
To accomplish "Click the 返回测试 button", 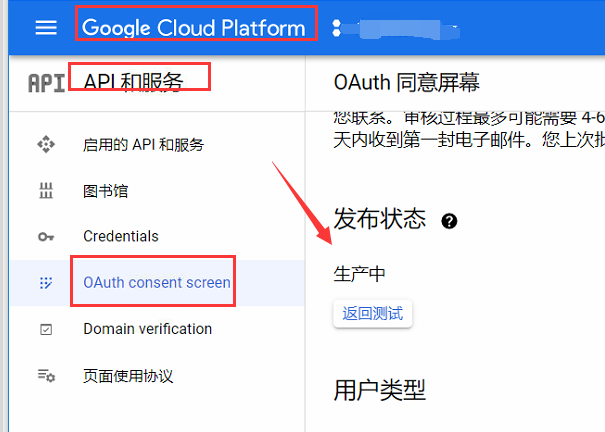I will tap(373, 314).
